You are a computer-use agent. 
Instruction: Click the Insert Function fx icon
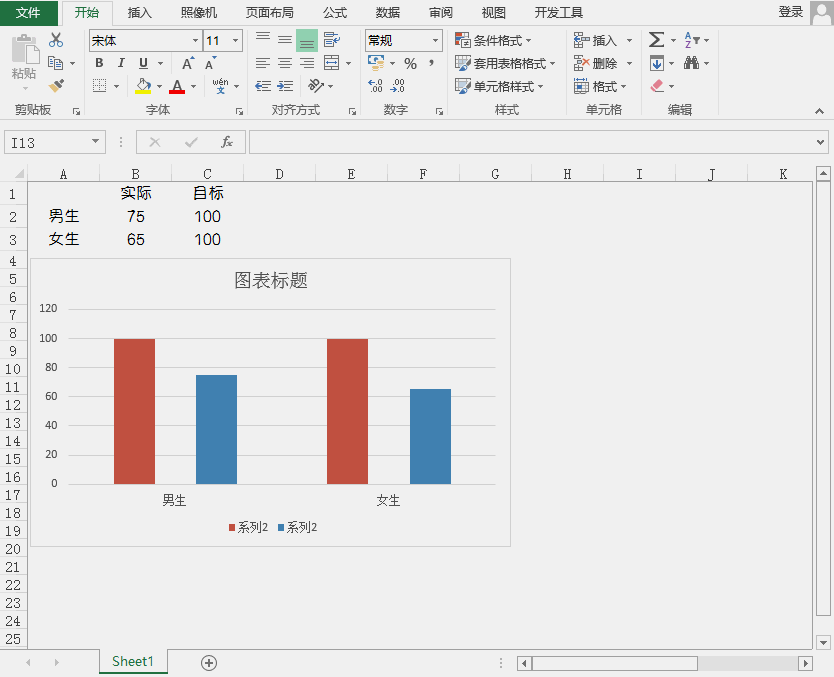227,142
